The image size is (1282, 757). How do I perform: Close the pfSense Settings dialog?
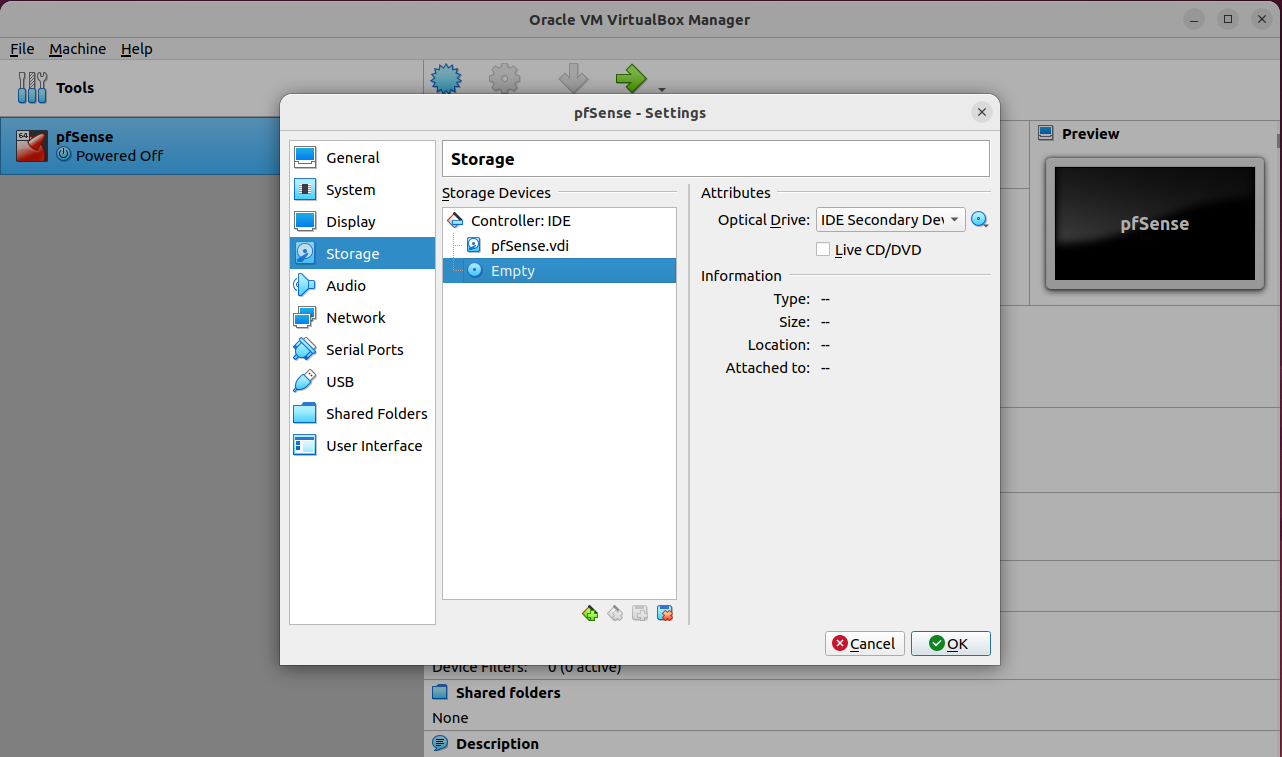982,112
